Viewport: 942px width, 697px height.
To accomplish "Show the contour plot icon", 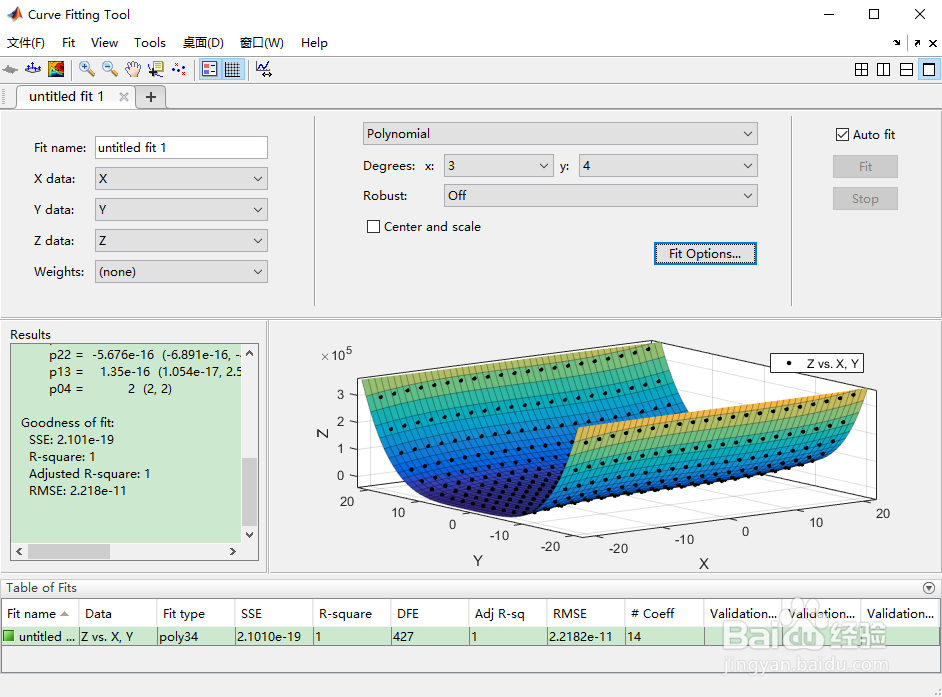I will click(56, 70).
